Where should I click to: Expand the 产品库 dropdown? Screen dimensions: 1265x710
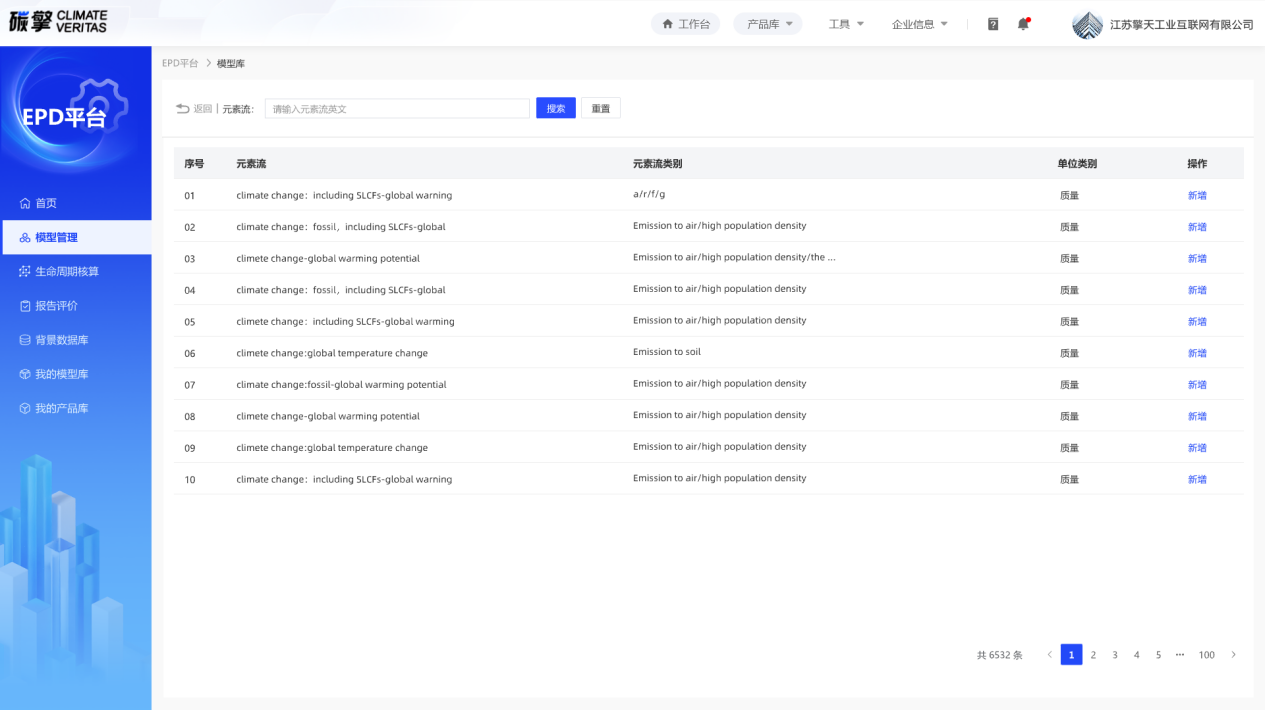768,24
